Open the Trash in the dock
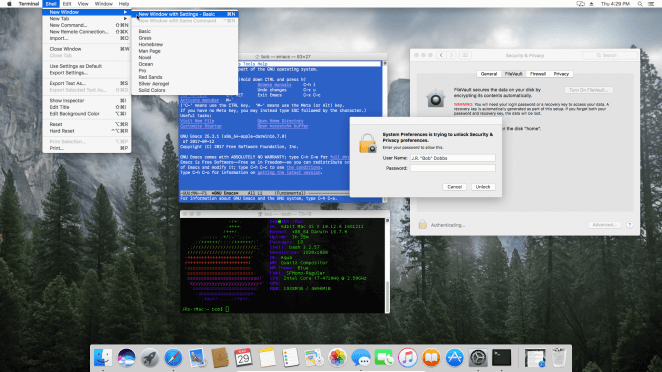The image size is (662, 372). (559, 358)
